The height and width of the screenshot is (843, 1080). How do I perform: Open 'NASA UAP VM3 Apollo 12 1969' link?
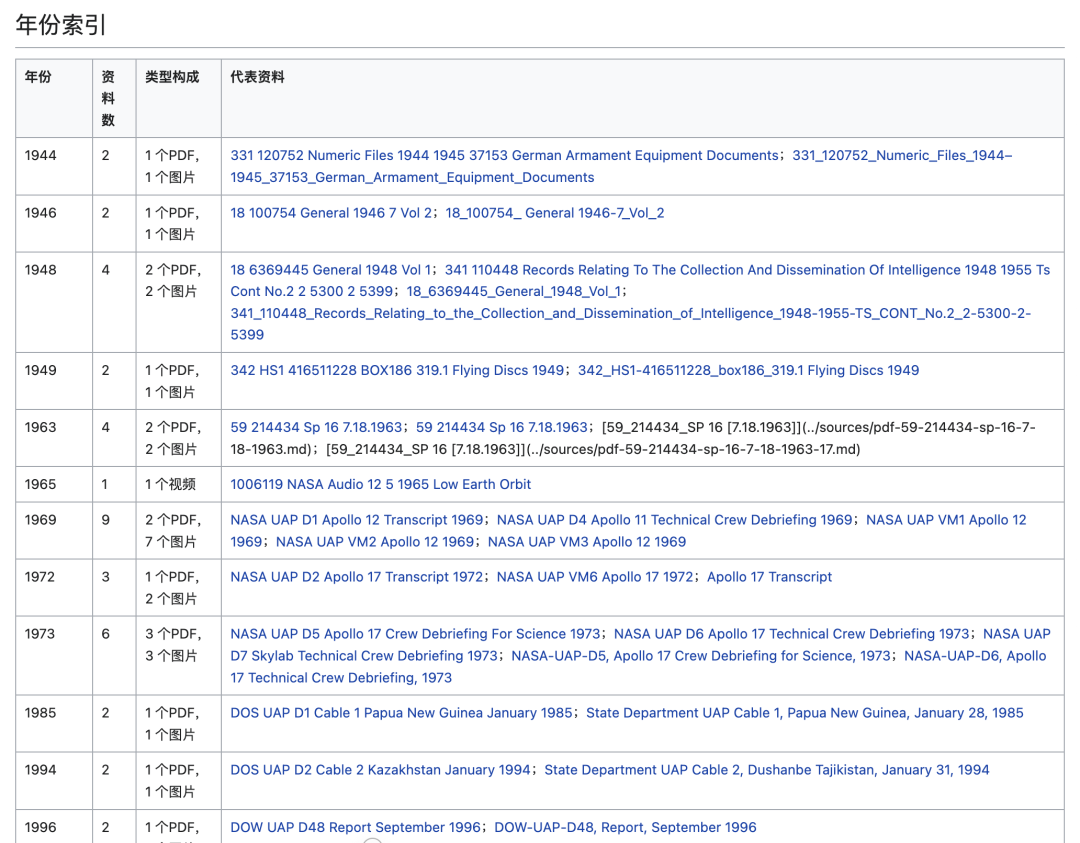[x=587, y=542]
